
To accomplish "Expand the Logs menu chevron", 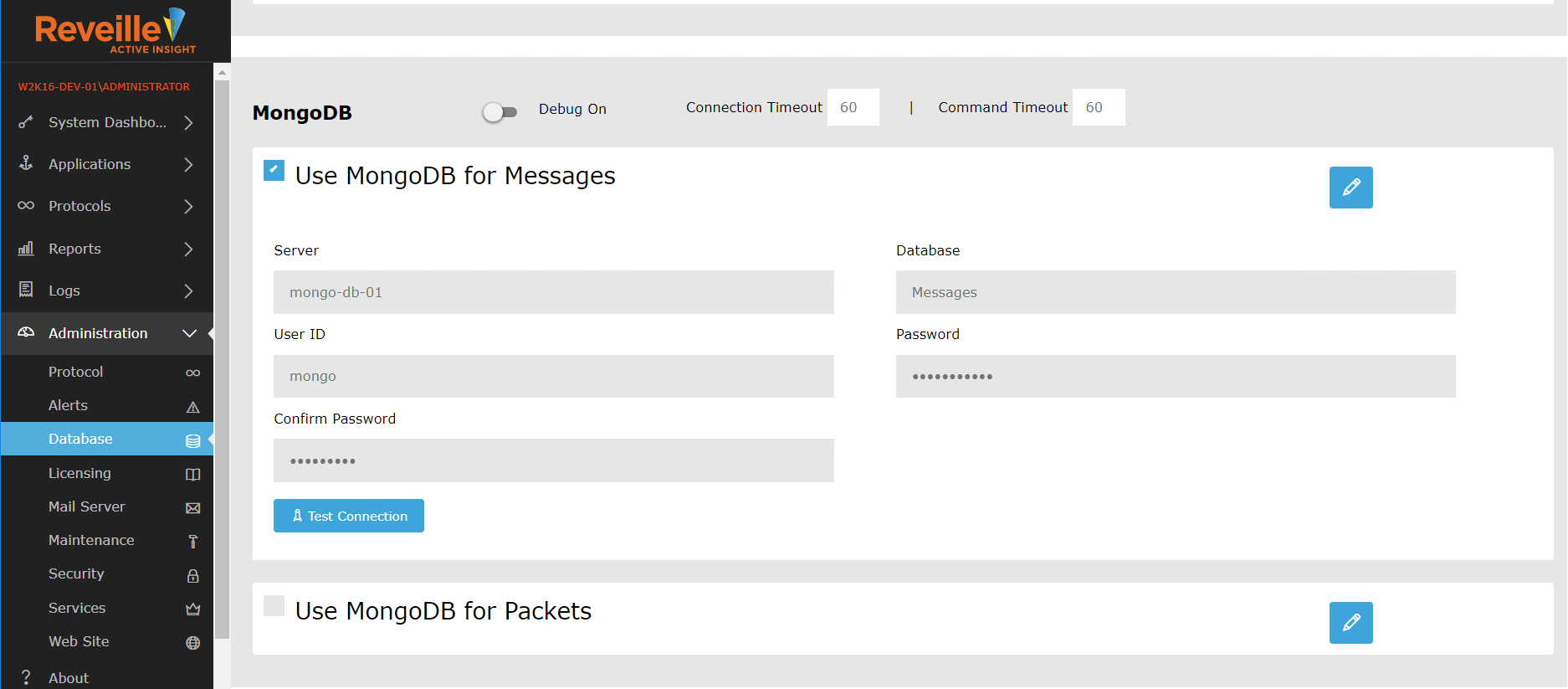I will click(x=188, y=291).
